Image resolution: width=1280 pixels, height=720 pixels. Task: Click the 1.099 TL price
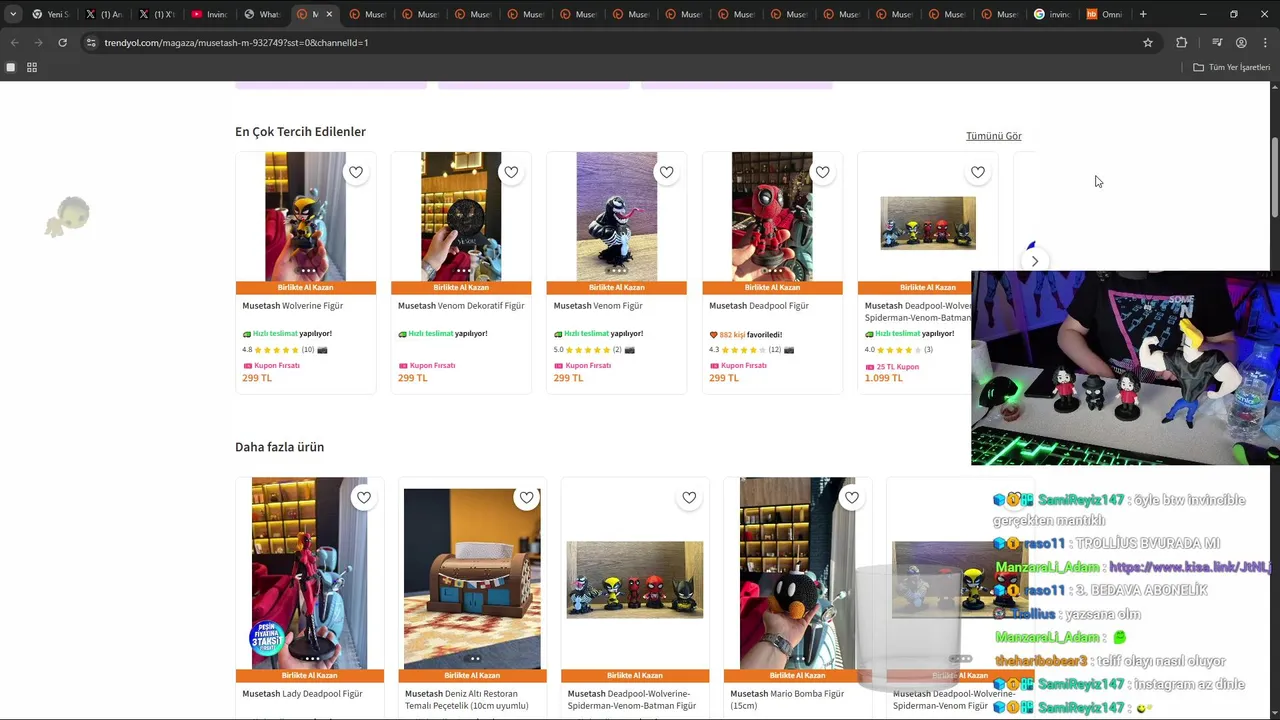pyautogui.click(x=884, y=379)
